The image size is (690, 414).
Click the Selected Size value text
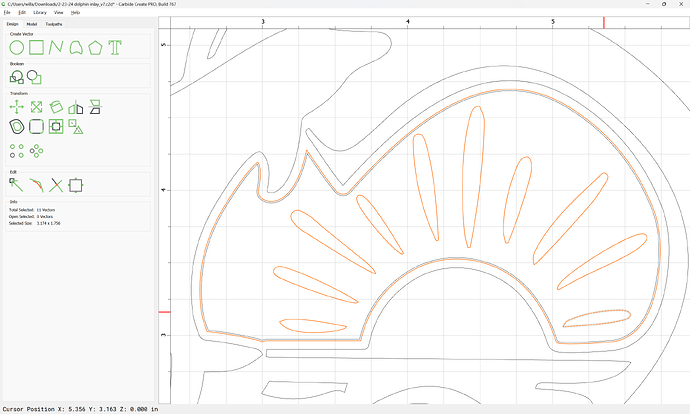point(48,223)
